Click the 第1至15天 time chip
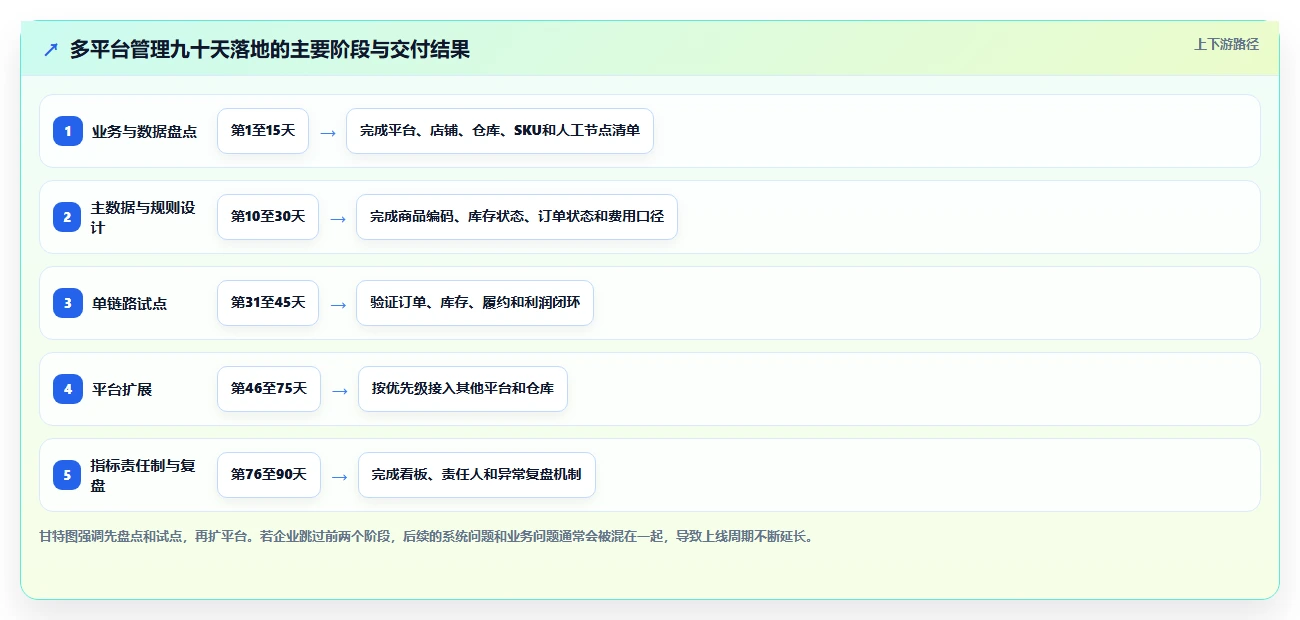1300x620 pixels. pos(263,131)
